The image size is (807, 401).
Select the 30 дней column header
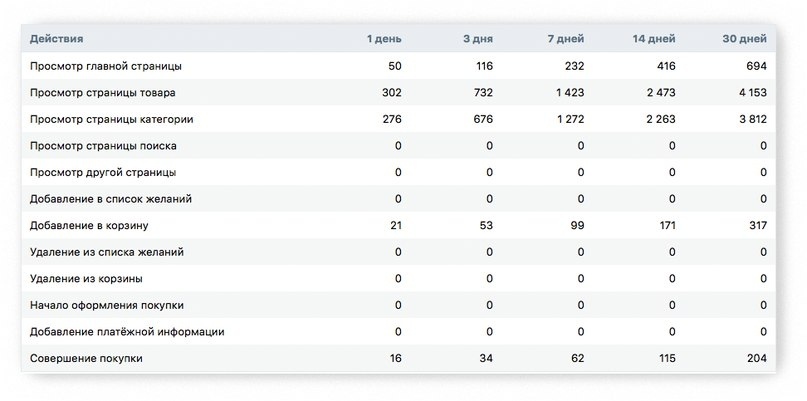[x=744, y=39]
